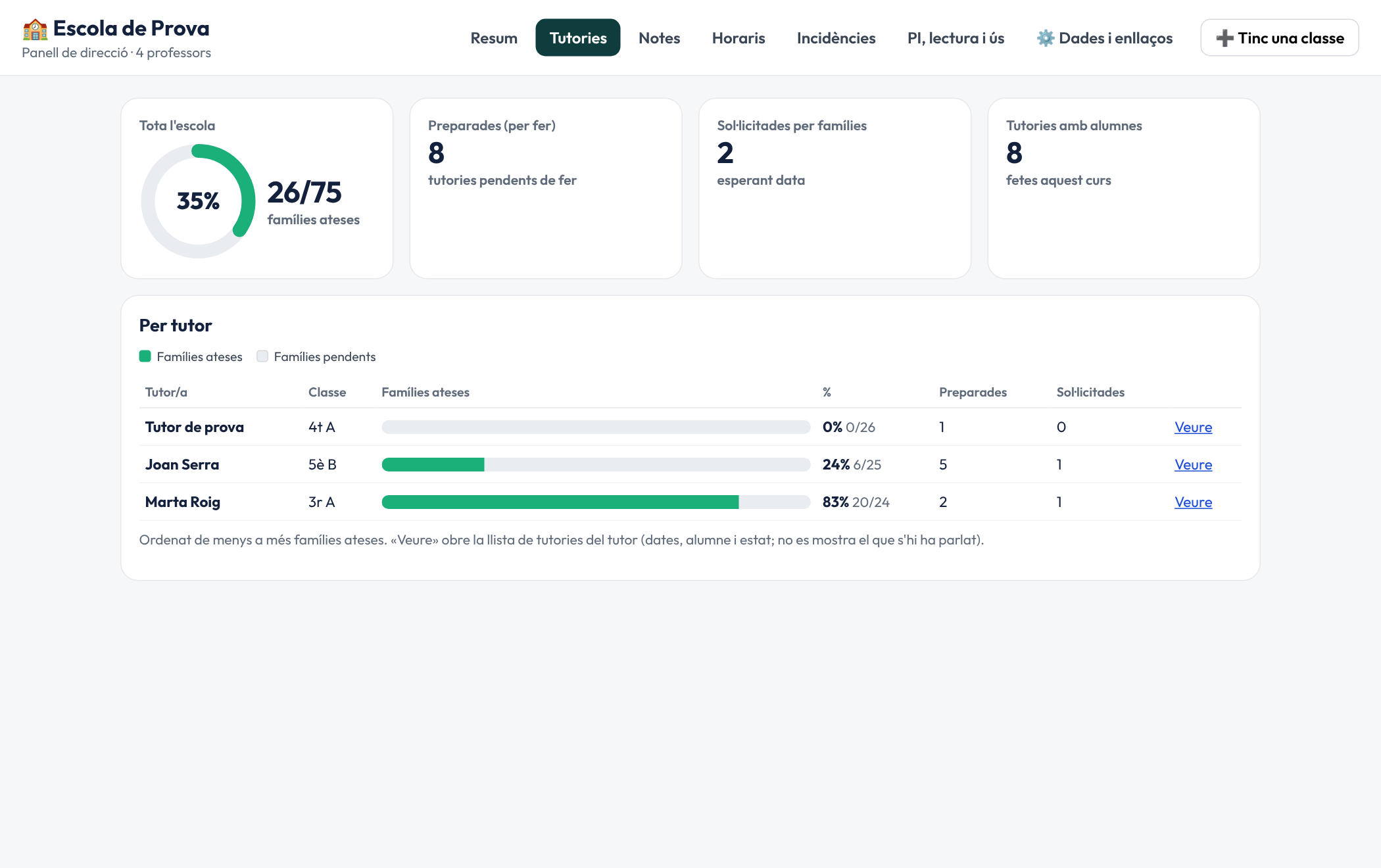
Task: Click class cell 4t A
Action: tap(322, 427)
